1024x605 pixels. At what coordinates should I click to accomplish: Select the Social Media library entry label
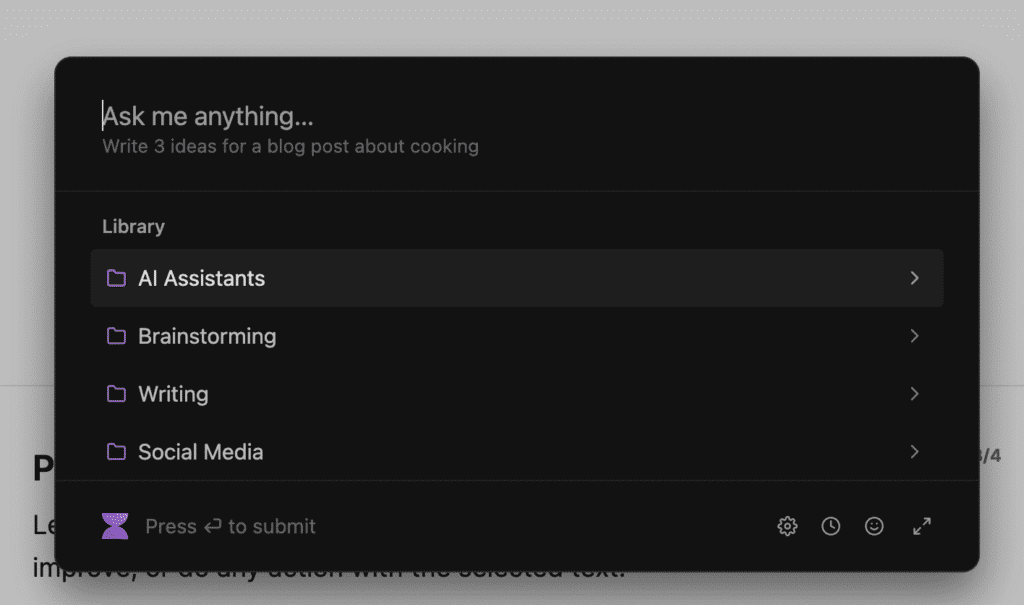tap(200, 452)
